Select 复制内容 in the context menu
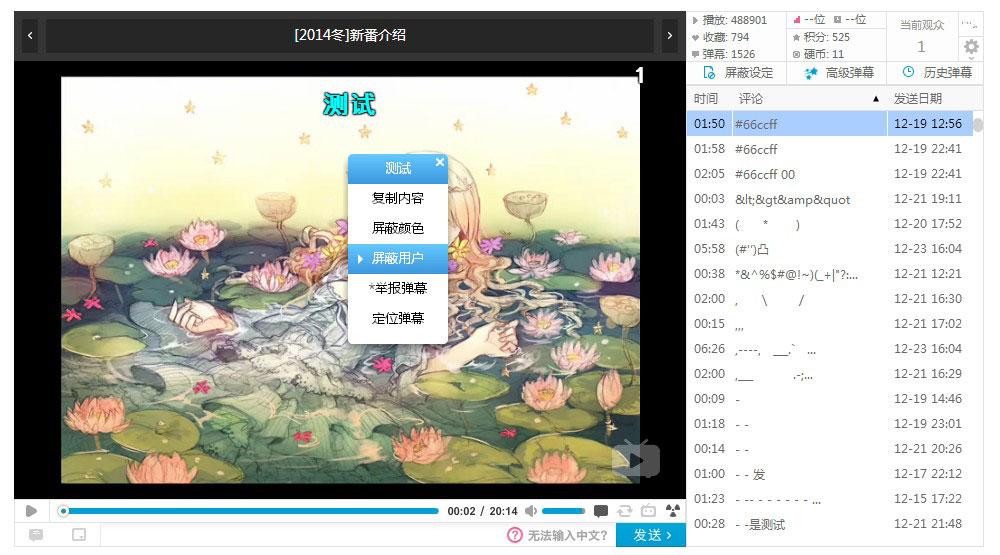This screenshot has width=1000, height=555. coord(398,198)
